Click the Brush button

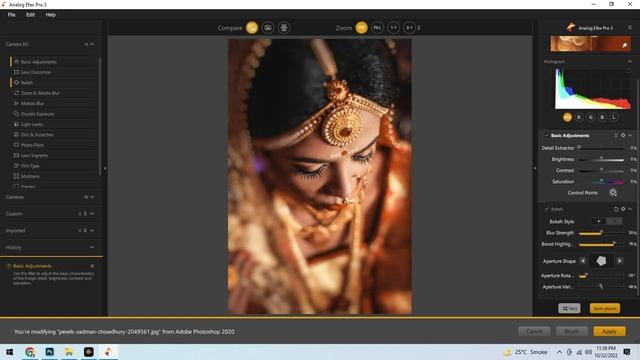coord(571,331)
